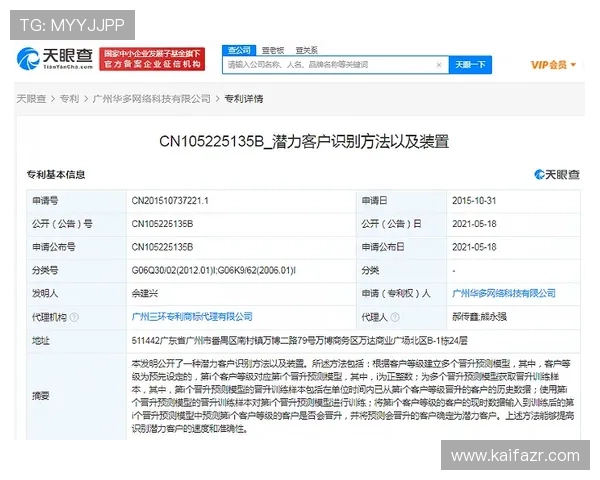Viewport: 600px width, 480px height.
Task: Select the 查公司 search tab
Action: point(239,50)
